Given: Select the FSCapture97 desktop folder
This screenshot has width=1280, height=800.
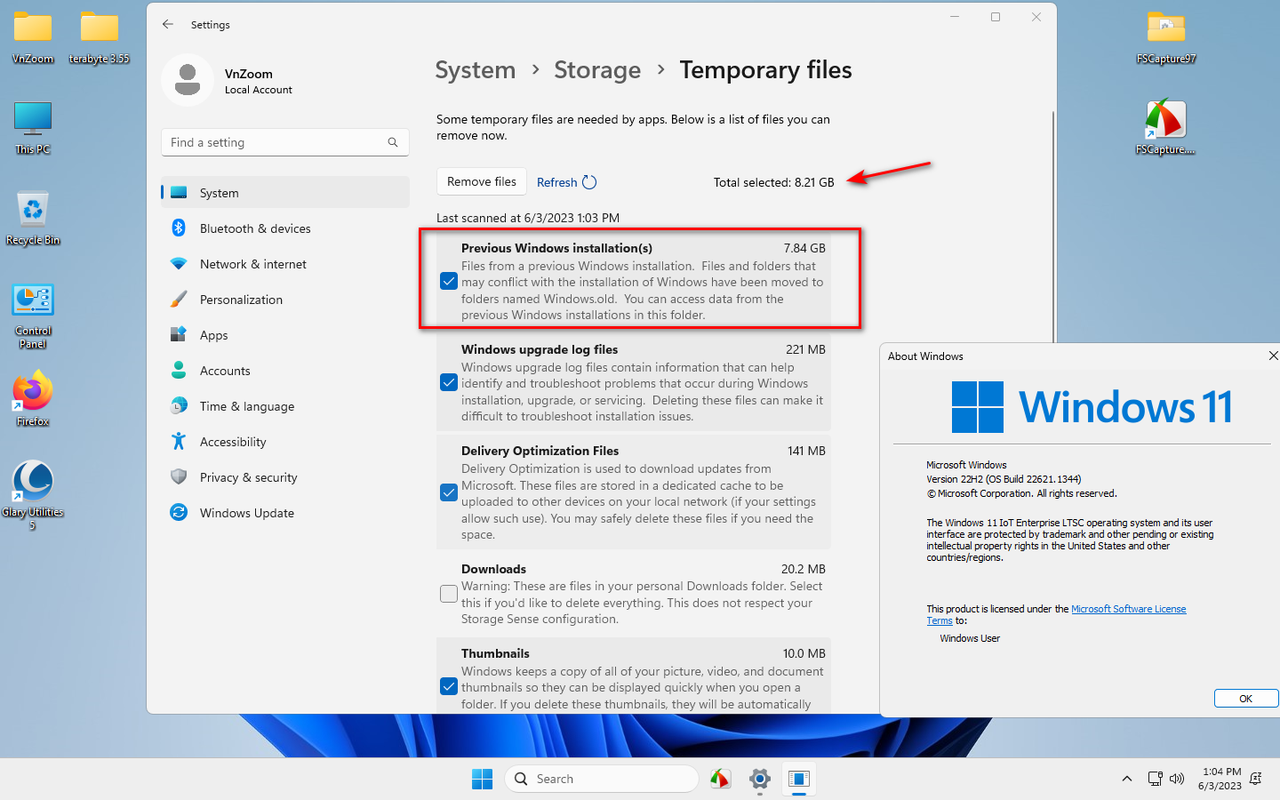Looking at the screenshot, I should pyautogui.click(x=1166, y=36).
